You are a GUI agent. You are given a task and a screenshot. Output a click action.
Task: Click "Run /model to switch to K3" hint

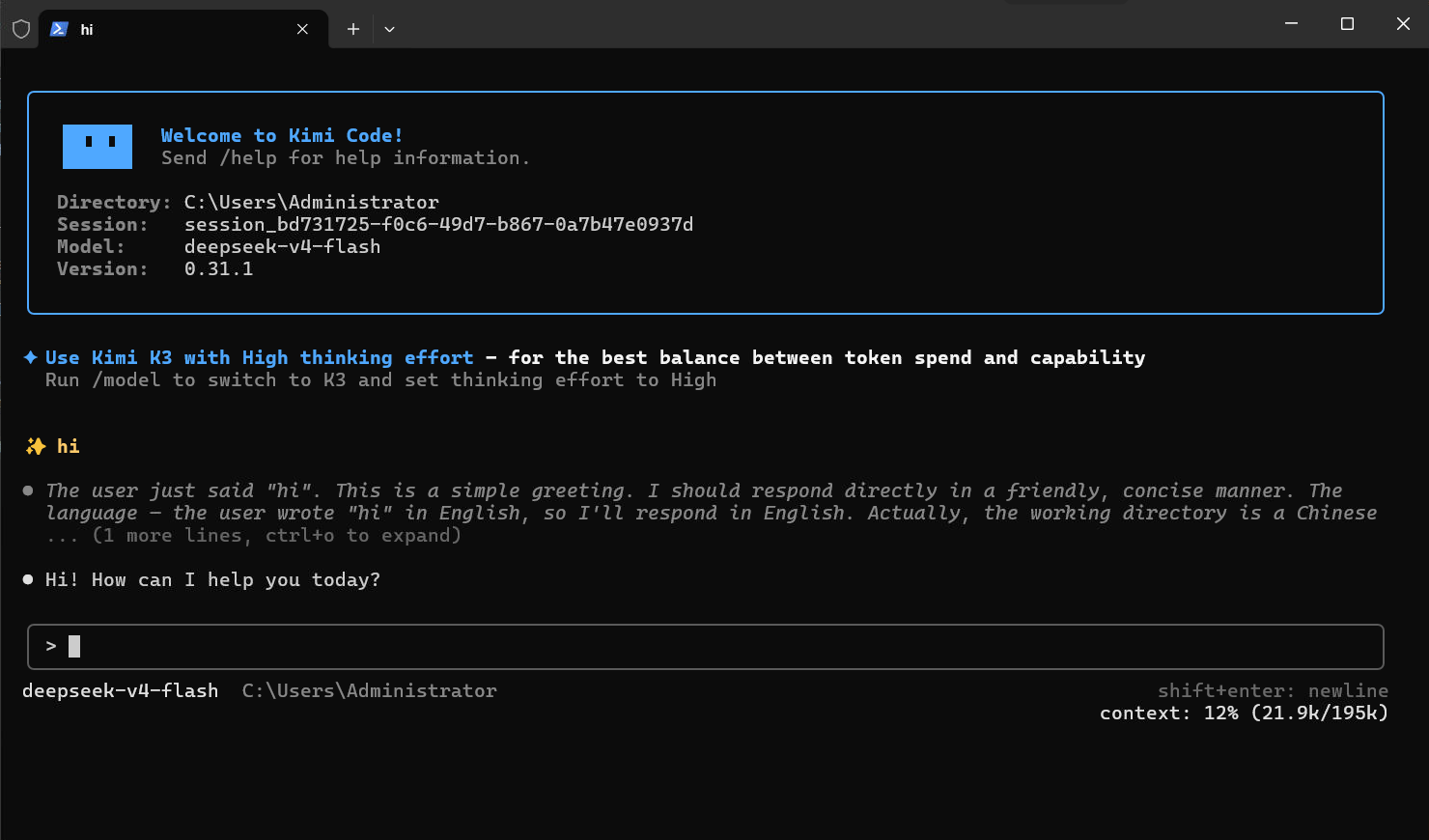pos(195,379)
